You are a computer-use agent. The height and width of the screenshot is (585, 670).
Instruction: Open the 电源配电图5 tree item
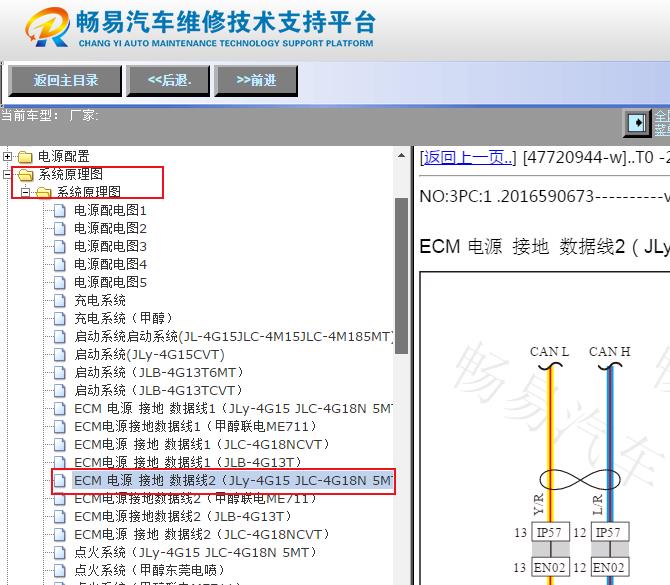(110, 282)
